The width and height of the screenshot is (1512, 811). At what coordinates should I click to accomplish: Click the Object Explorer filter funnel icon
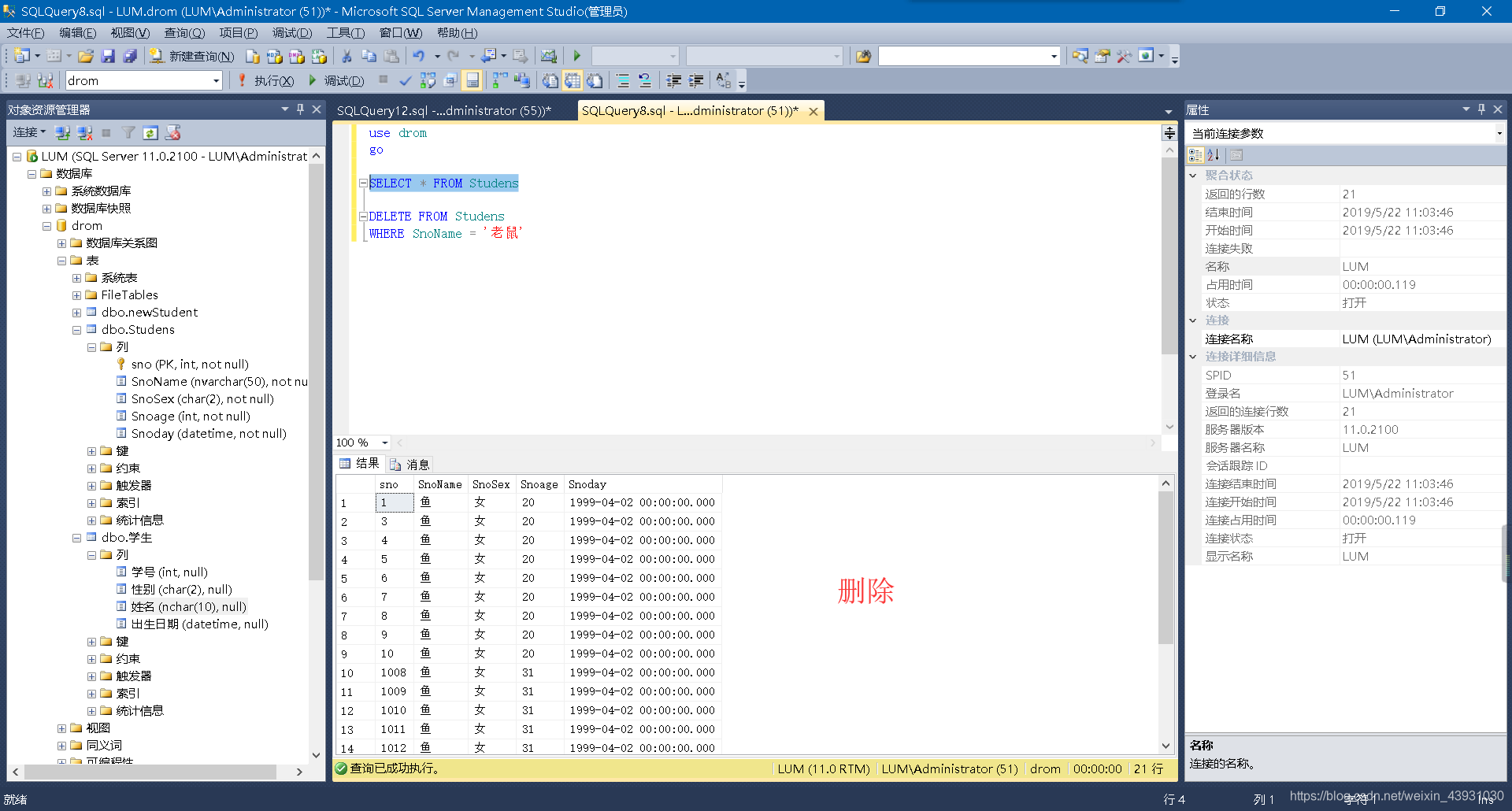(x=128, y=132)
